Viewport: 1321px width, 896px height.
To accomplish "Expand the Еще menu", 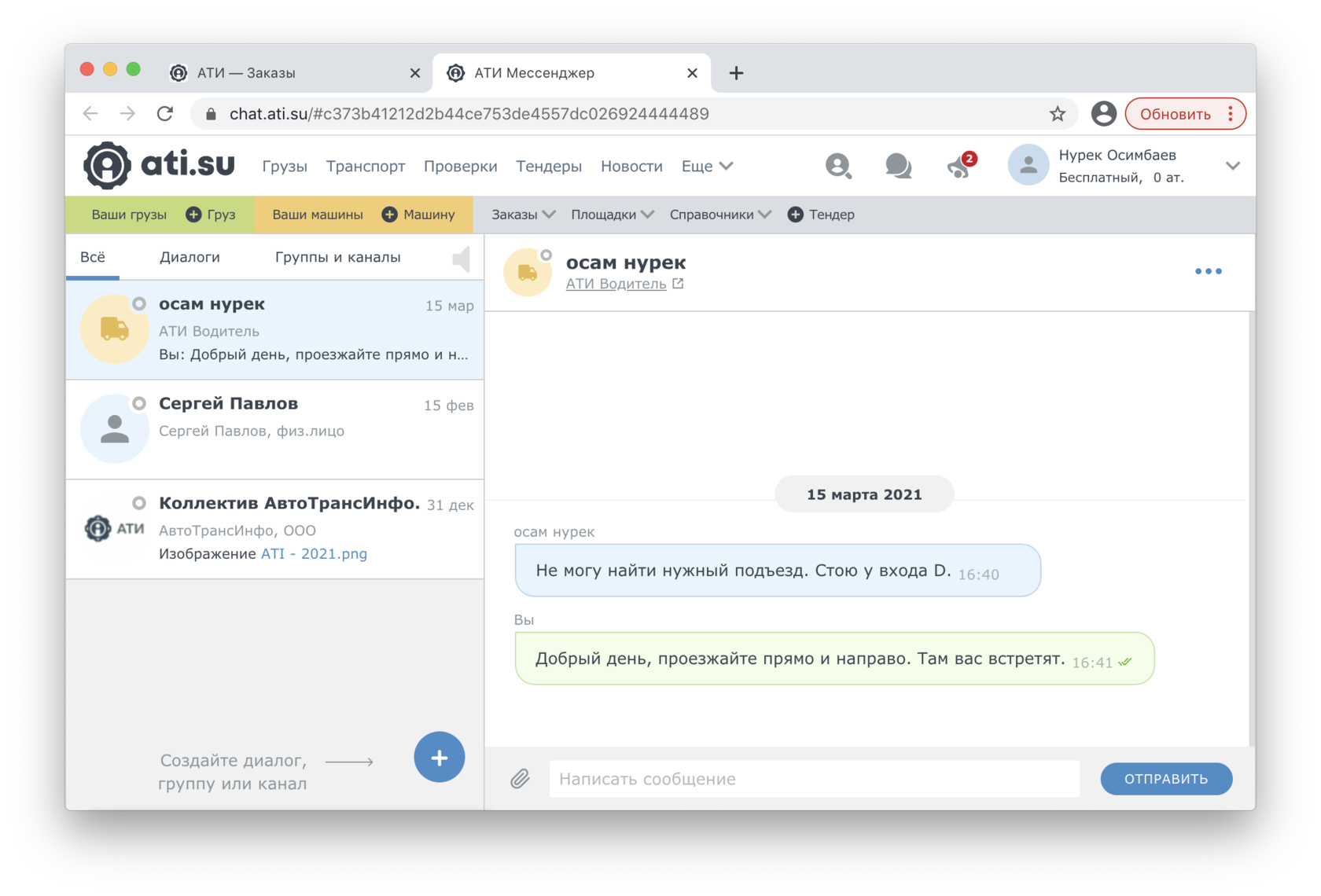I will (x=707, y=166).
